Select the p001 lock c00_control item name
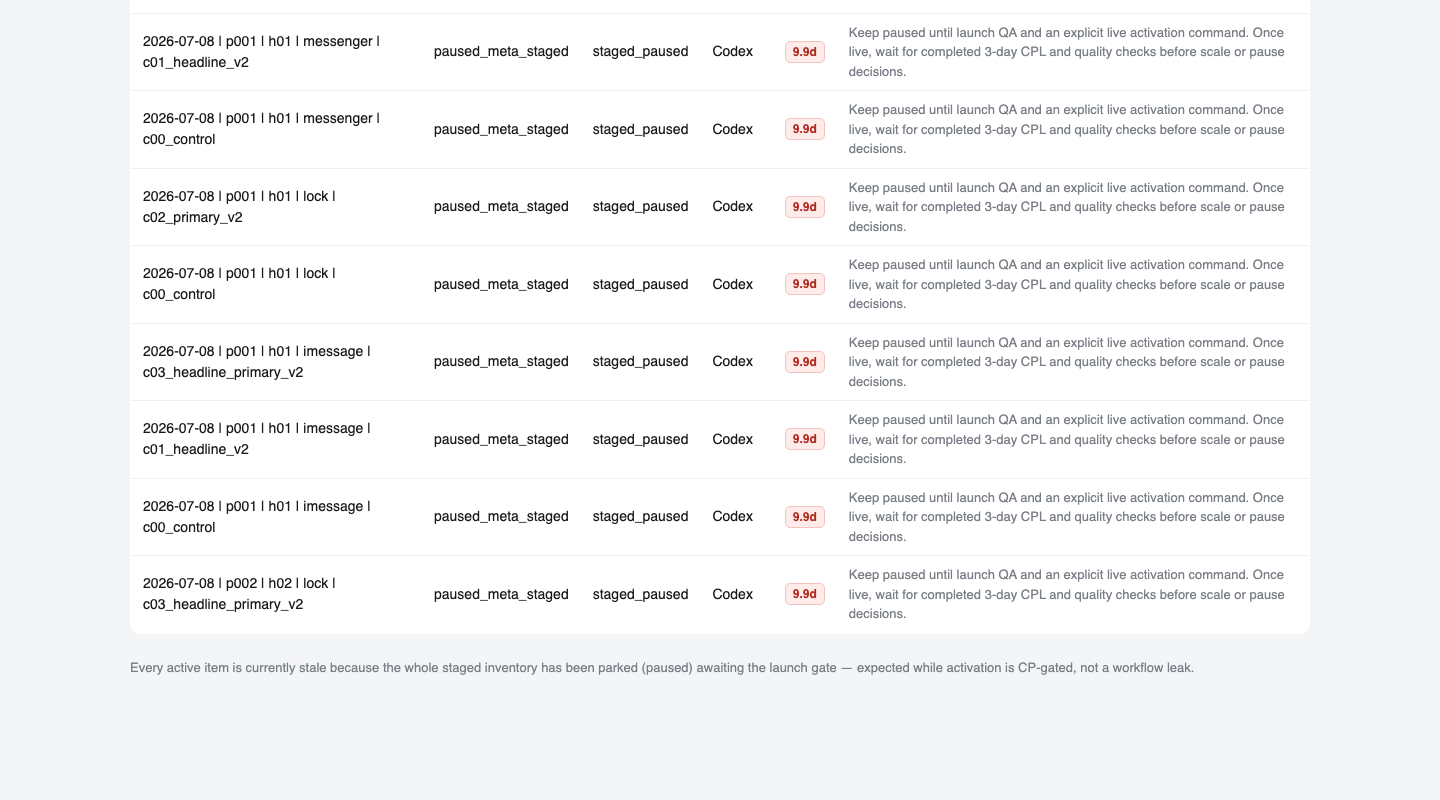Screen dimensions: 1440x800 239,284
